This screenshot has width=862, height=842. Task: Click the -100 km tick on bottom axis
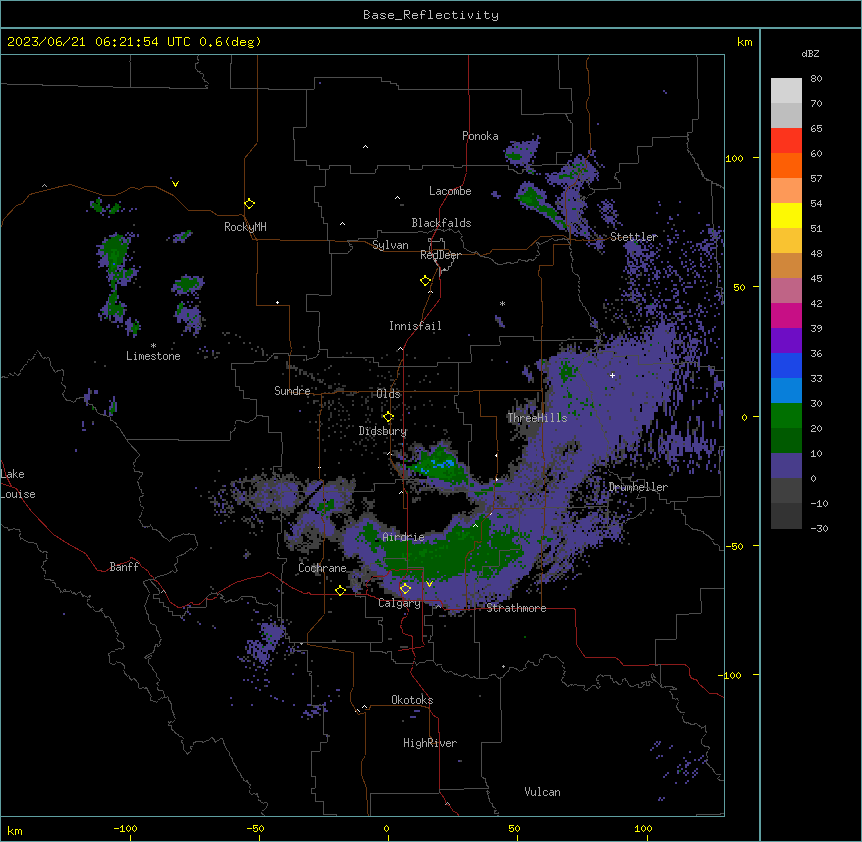click(x=125, y=828)
